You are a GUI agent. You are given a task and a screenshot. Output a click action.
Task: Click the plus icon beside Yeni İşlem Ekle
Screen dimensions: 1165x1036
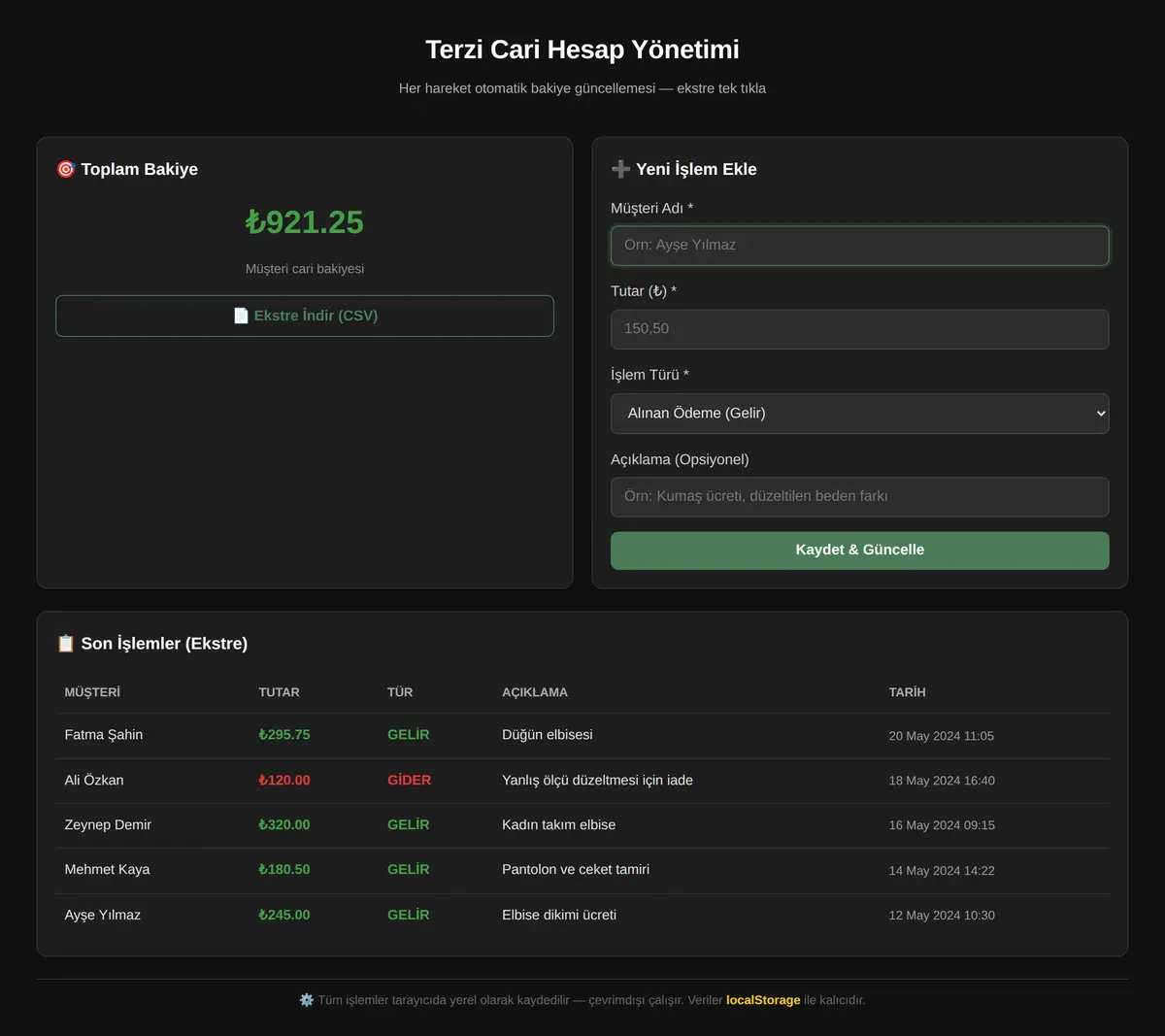(x=621, y=169)
